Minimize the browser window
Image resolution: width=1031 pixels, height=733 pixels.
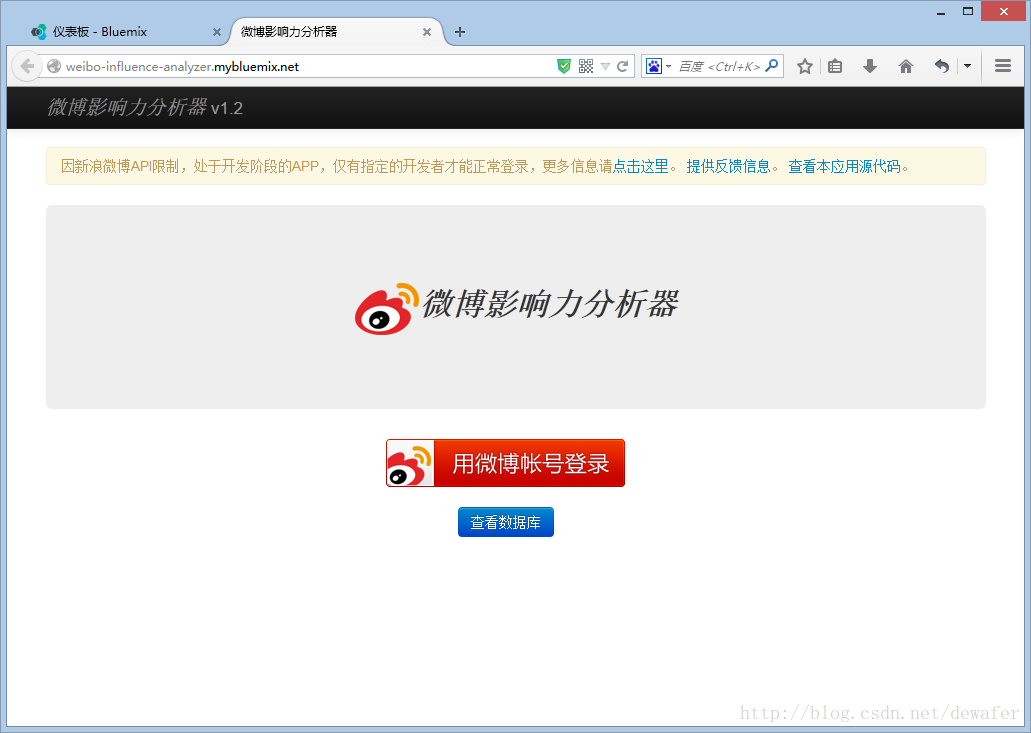pos(941,12)
